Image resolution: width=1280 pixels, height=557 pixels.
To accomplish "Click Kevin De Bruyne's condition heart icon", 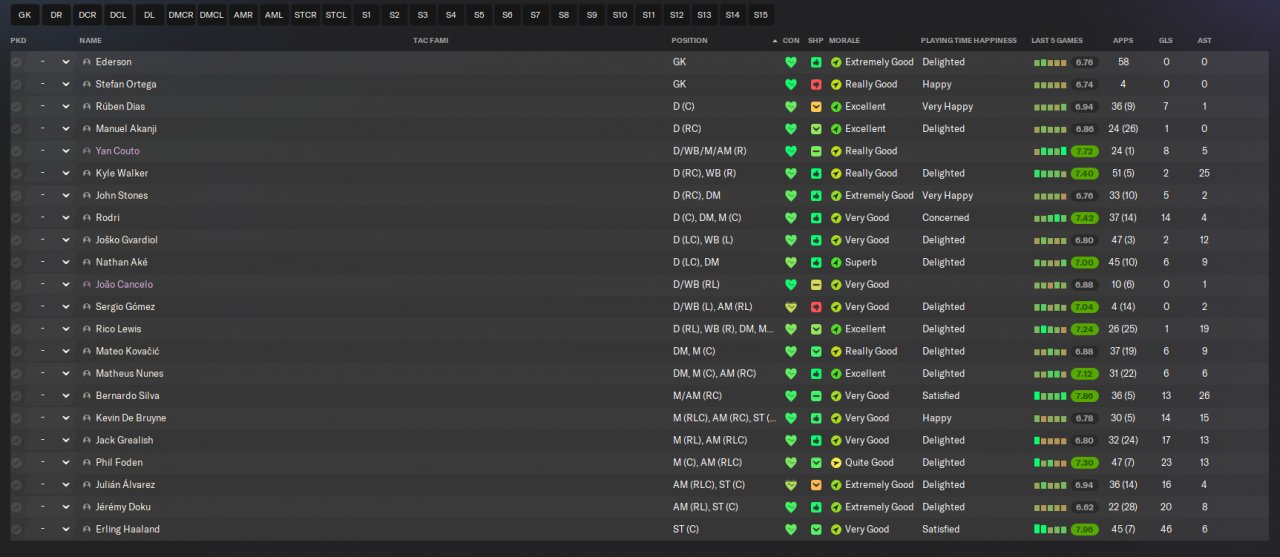I will (791, 418).
